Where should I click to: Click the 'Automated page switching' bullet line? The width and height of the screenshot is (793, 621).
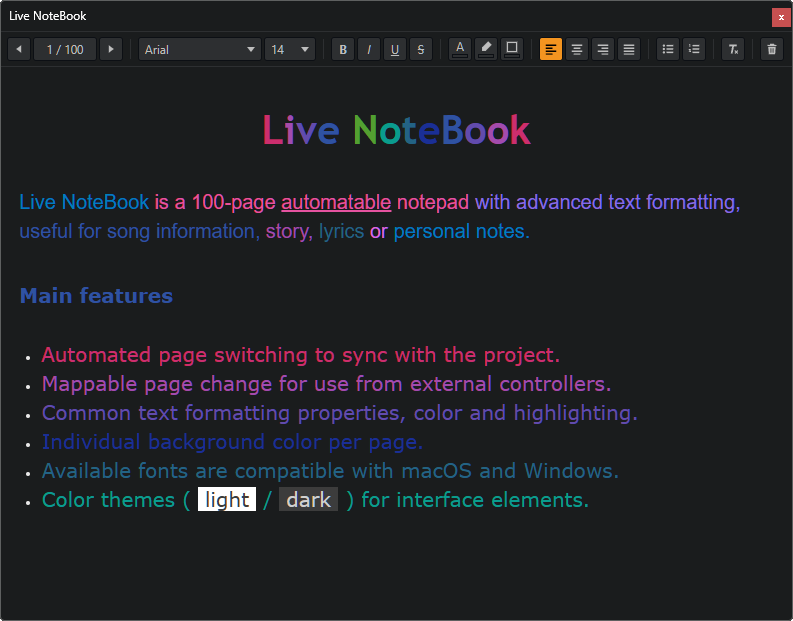coord(301,355)
